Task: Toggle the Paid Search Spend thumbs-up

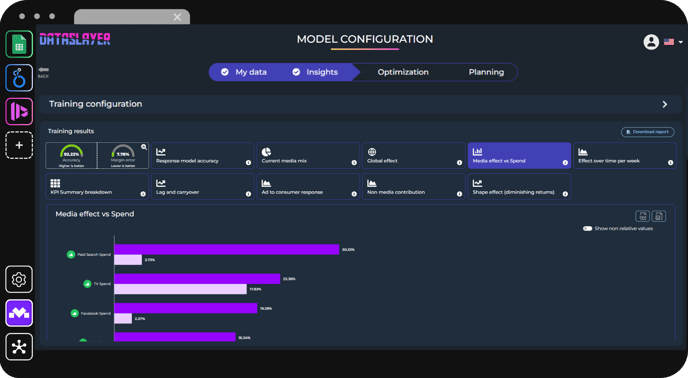Action: click(71, 255)
